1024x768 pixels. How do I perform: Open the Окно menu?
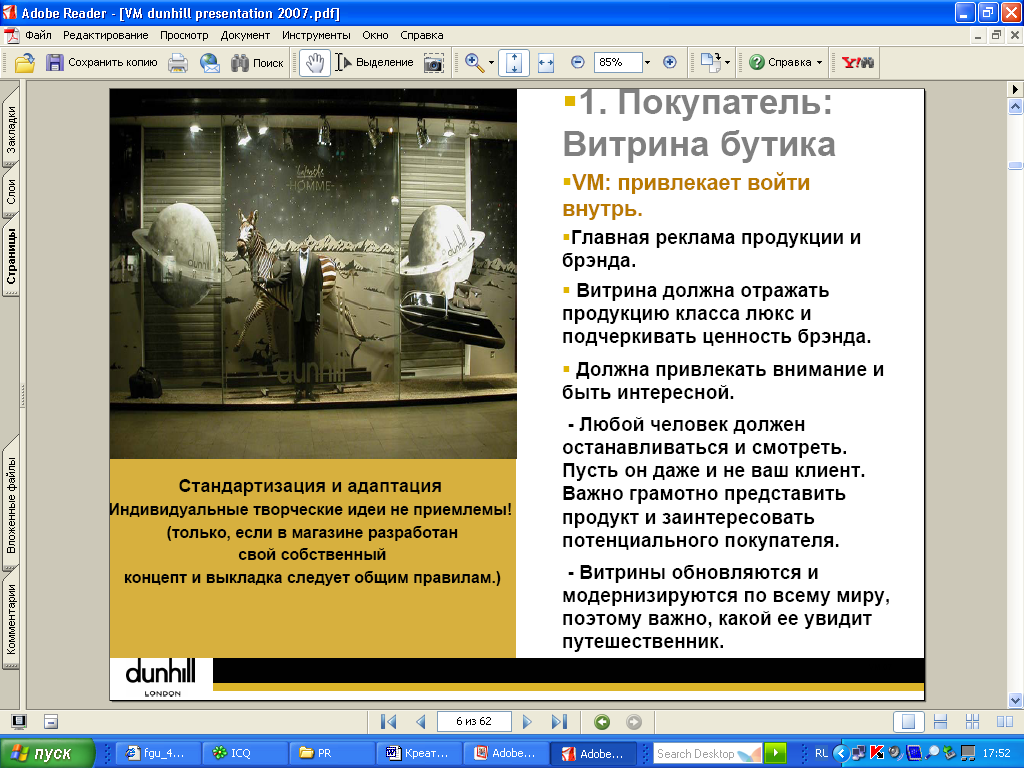point(376,35)
